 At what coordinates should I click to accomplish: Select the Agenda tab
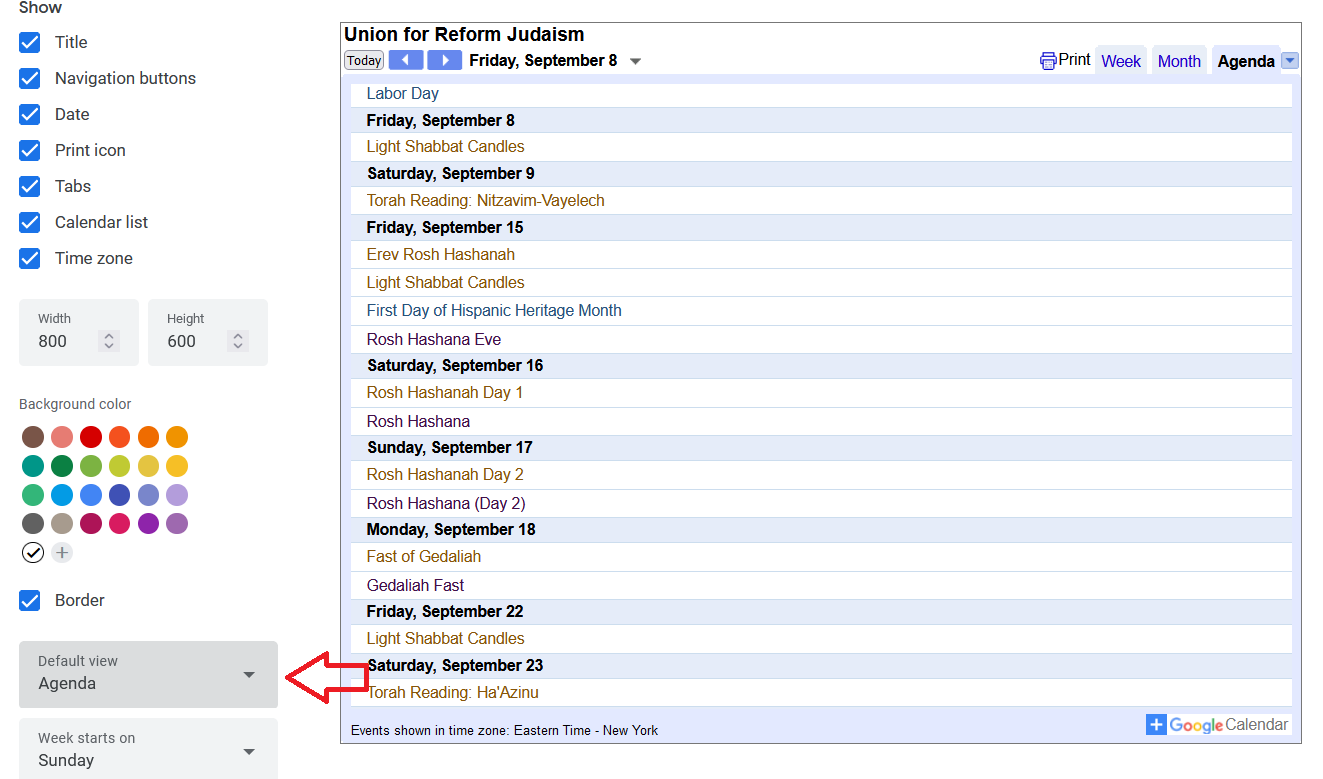(x=1246, y=61)
